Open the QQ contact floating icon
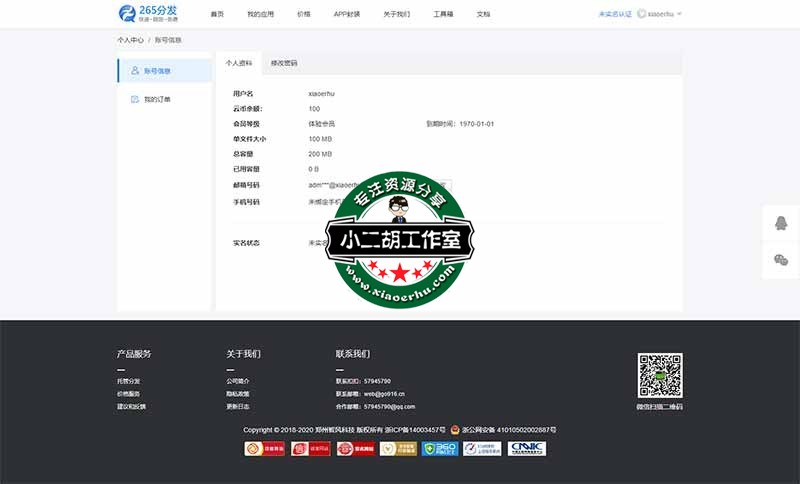Screen dimensions: 800x484 pyautogui.click(x=781, y=223)
